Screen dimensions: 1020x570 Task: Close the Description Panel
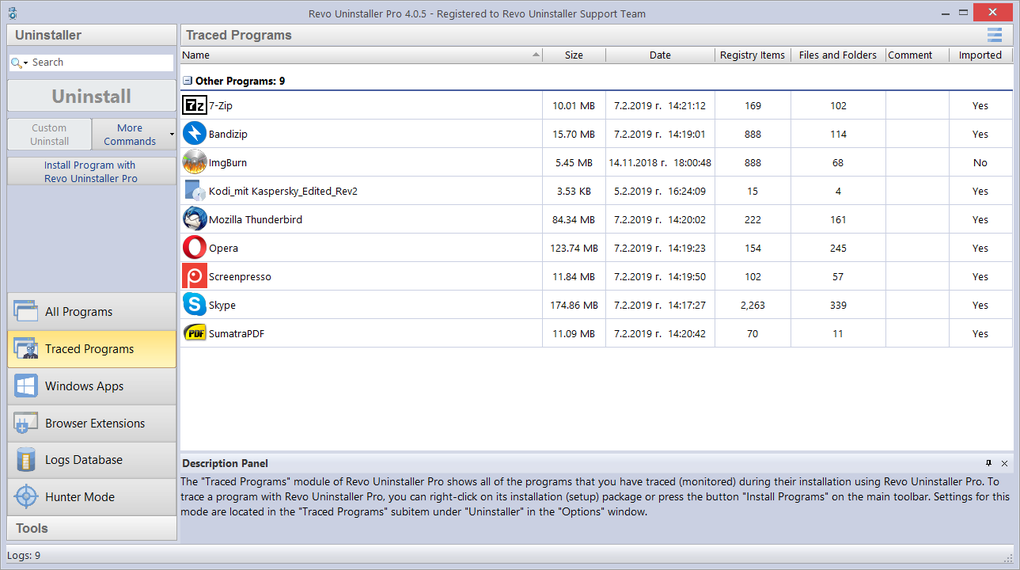coord(1004,463)
